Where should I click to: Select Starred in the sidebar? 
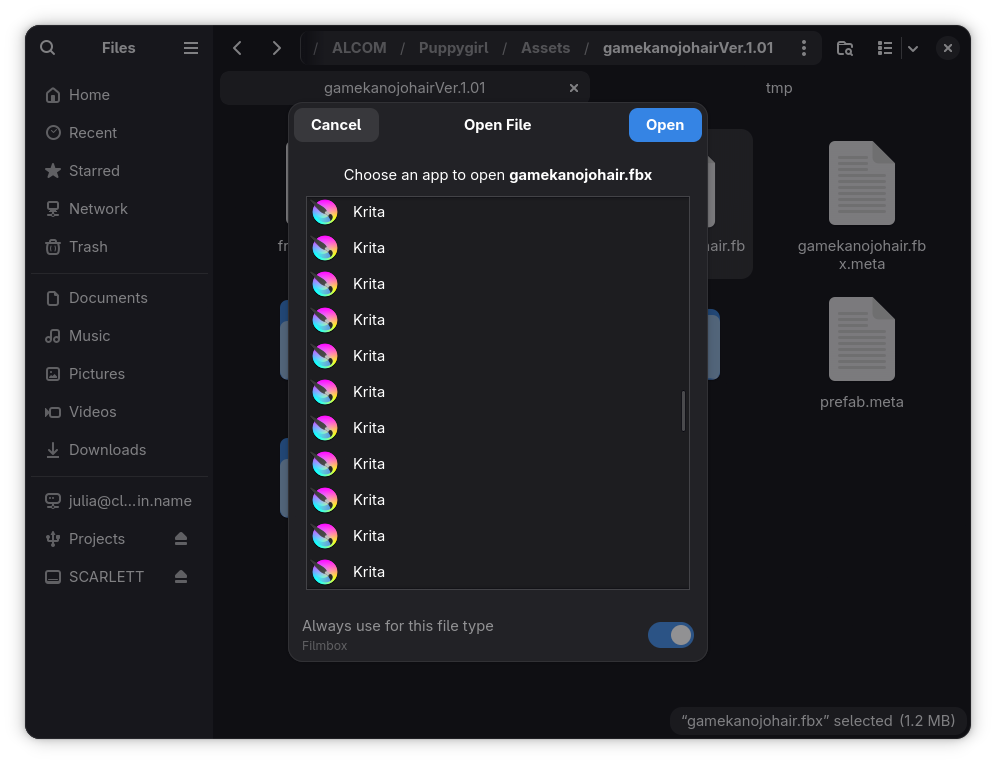[94, 171]
